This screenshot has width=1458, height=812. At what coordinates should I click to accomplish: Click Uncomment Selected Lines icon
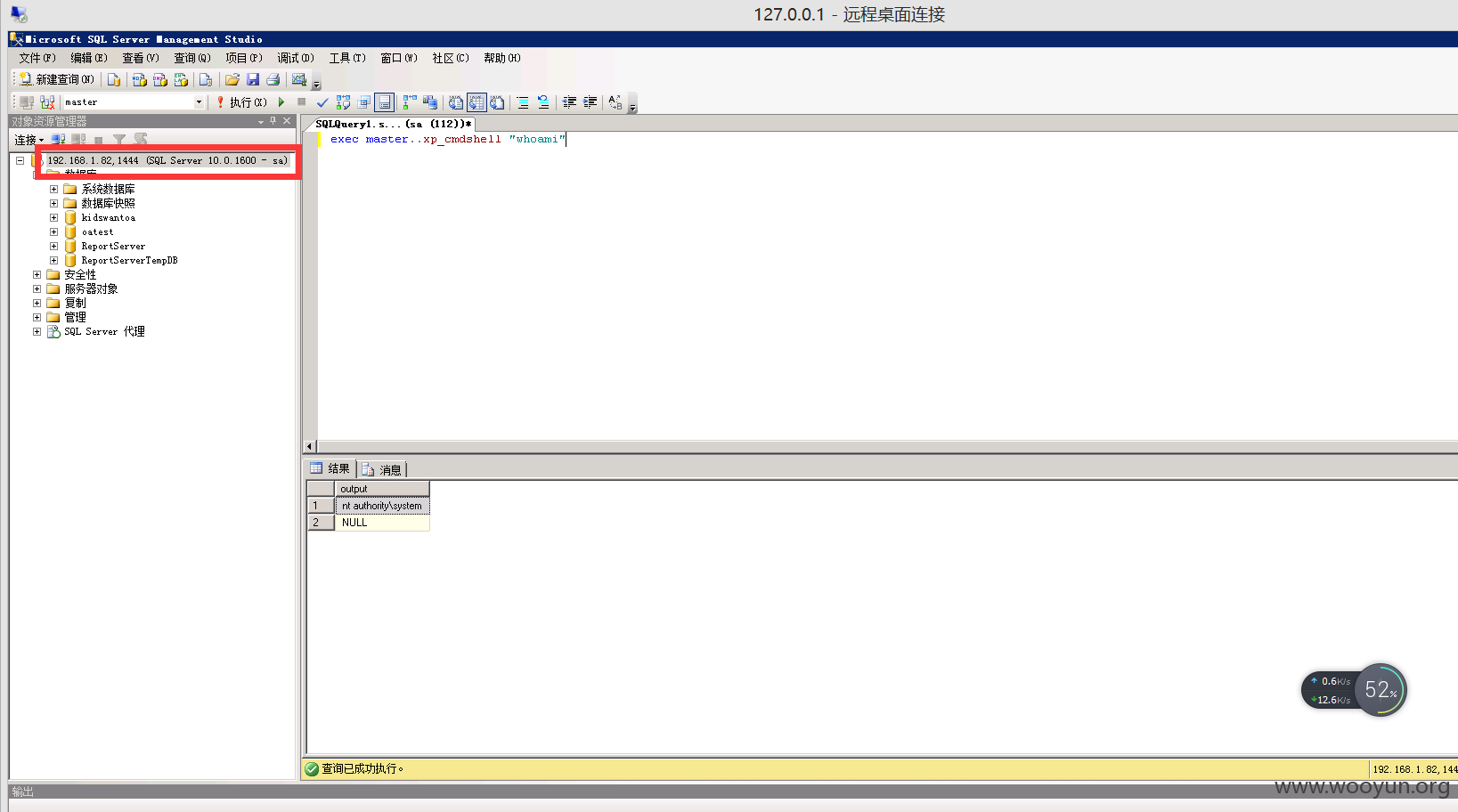[543, 102]
